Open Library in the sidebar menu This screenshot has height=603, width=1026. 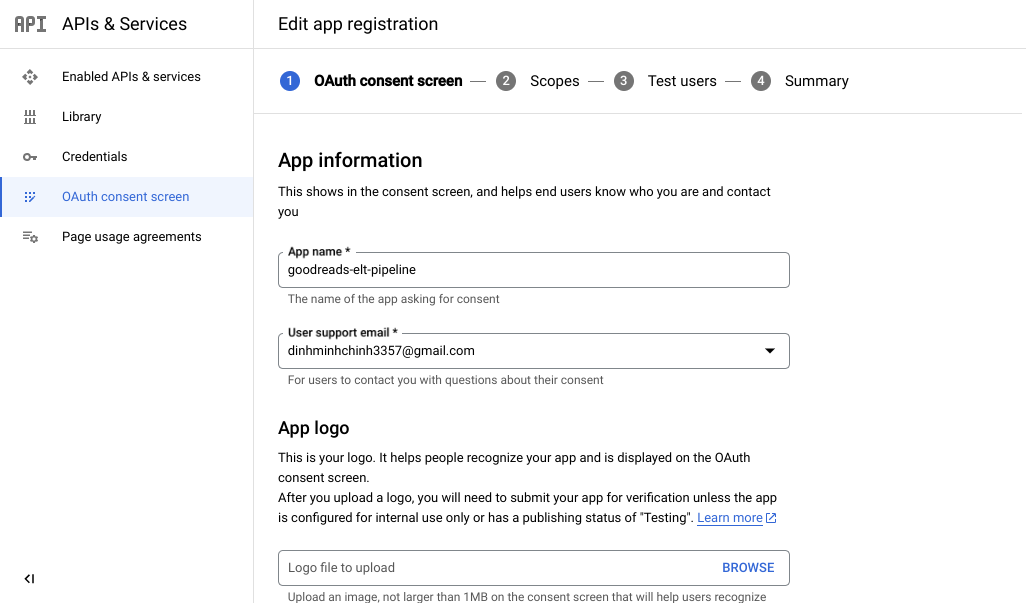[x=82, y=117]
